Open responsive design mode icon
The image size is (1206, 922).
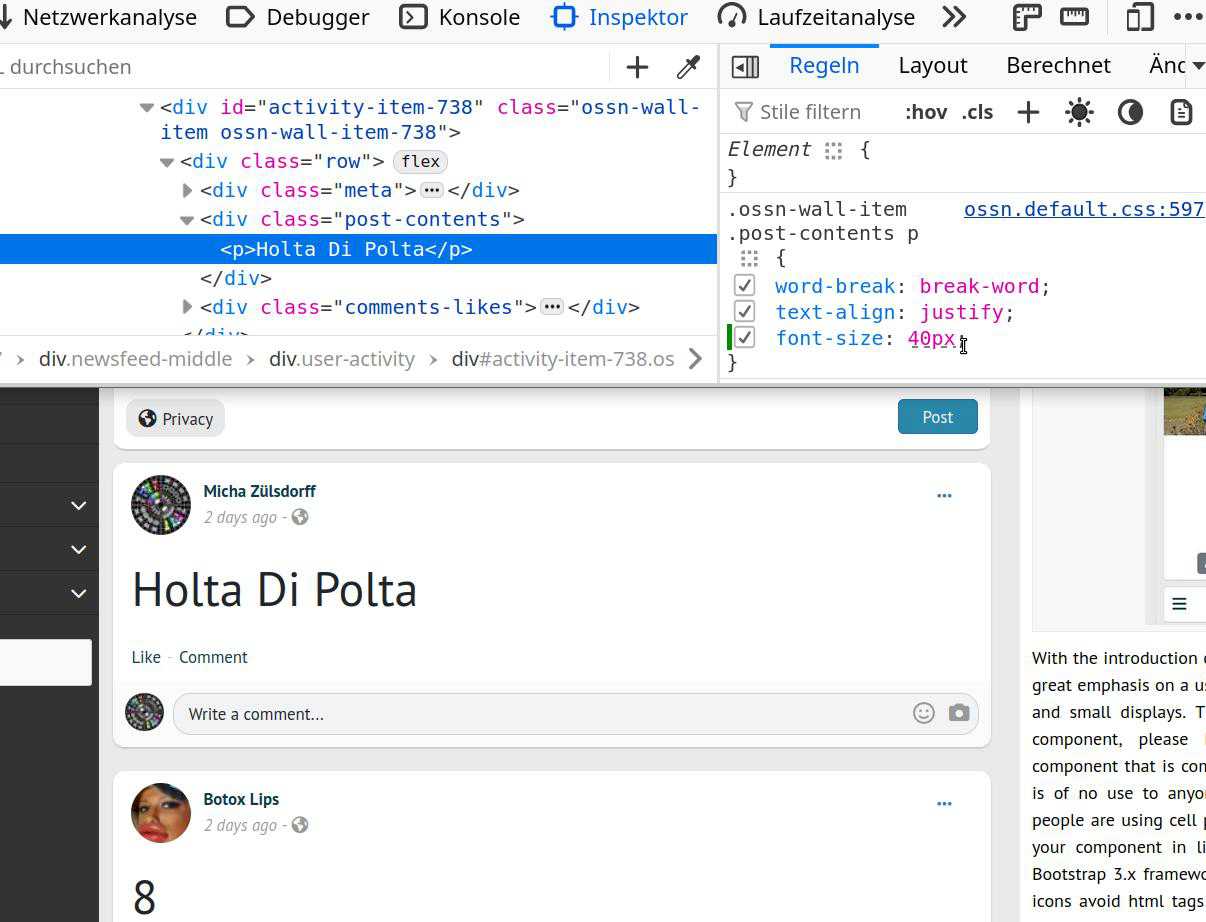click(x=1139, y=17)
